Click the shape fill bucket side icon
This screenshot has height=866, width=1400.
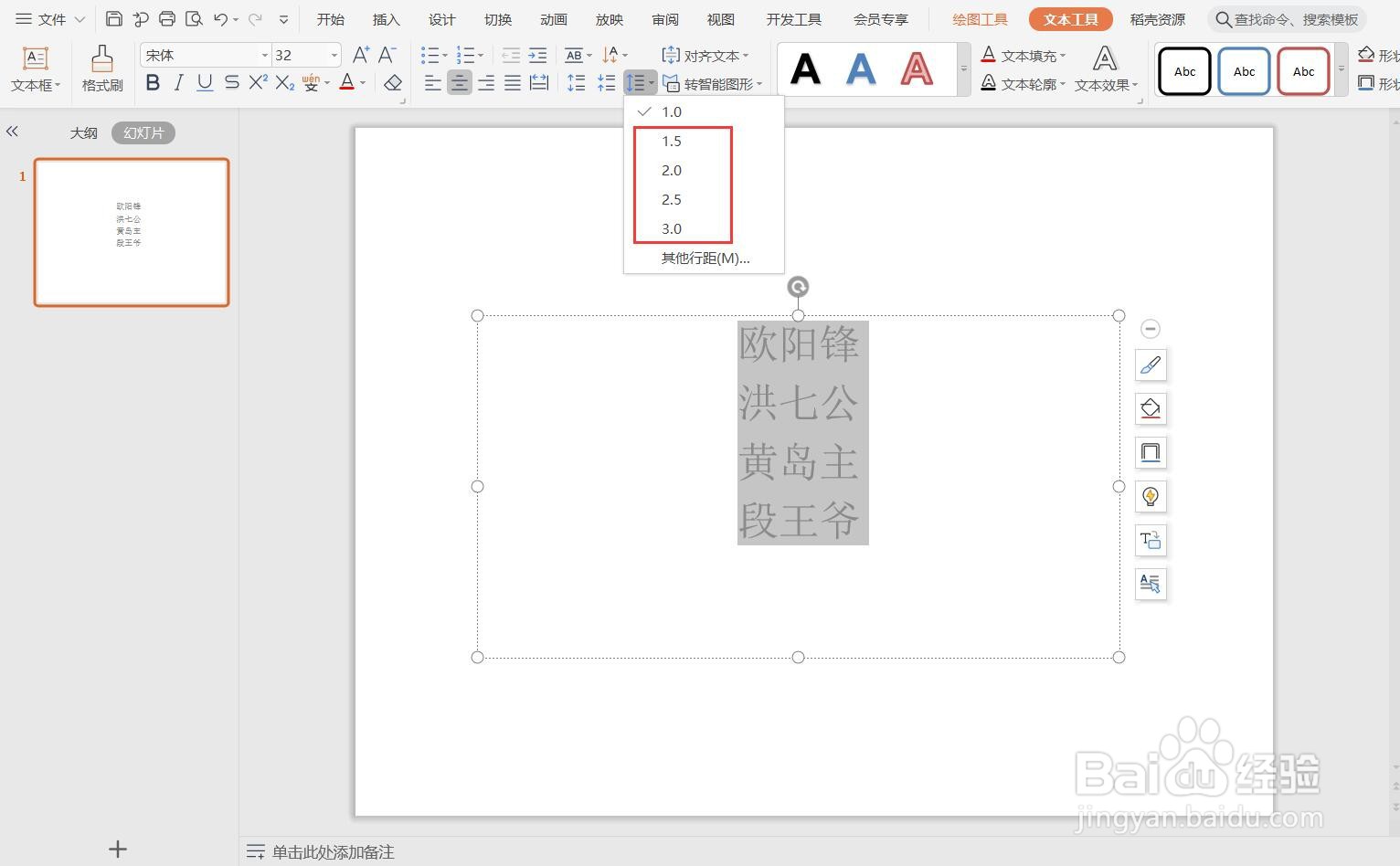1151,408
